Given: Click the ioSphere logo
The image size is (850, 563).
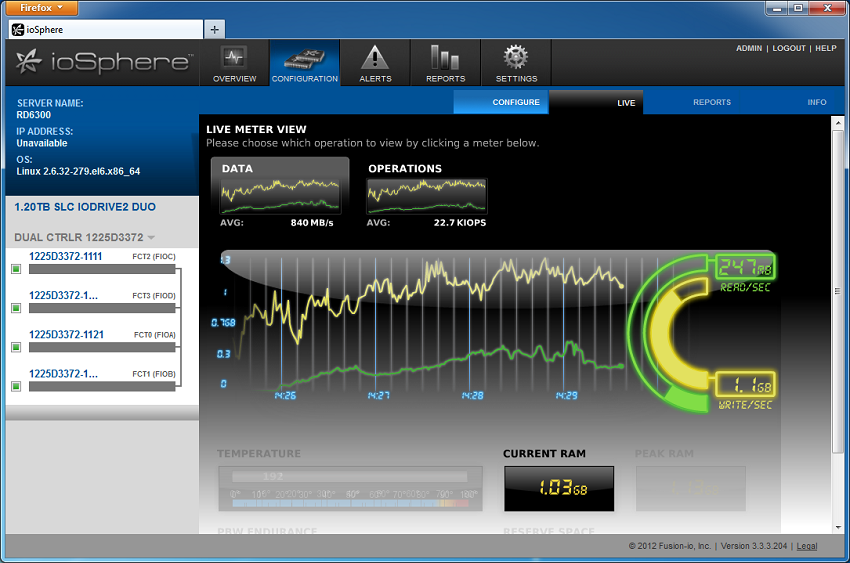Looking at the screenshot, I should tap(103, 62).
